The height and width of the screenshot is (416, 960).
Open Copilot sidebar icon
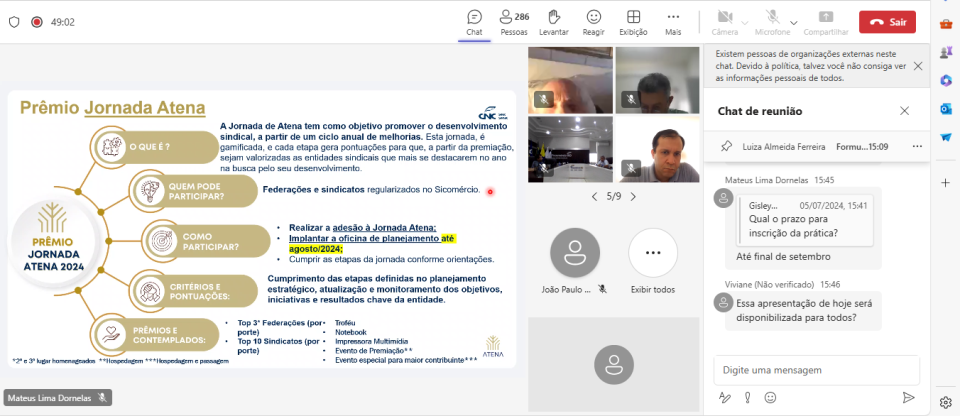click(946, 80)
